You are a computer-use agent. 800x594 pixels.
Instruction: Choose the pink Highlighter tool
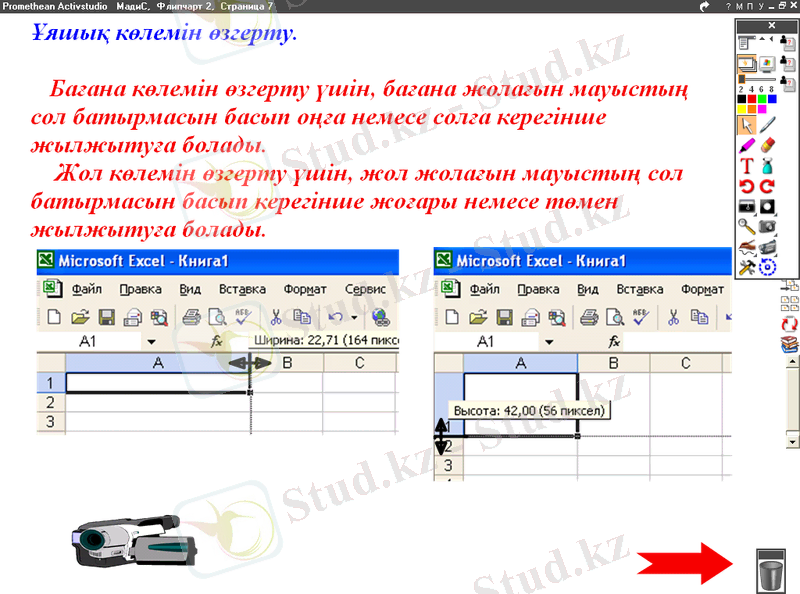tap(747, 146)
